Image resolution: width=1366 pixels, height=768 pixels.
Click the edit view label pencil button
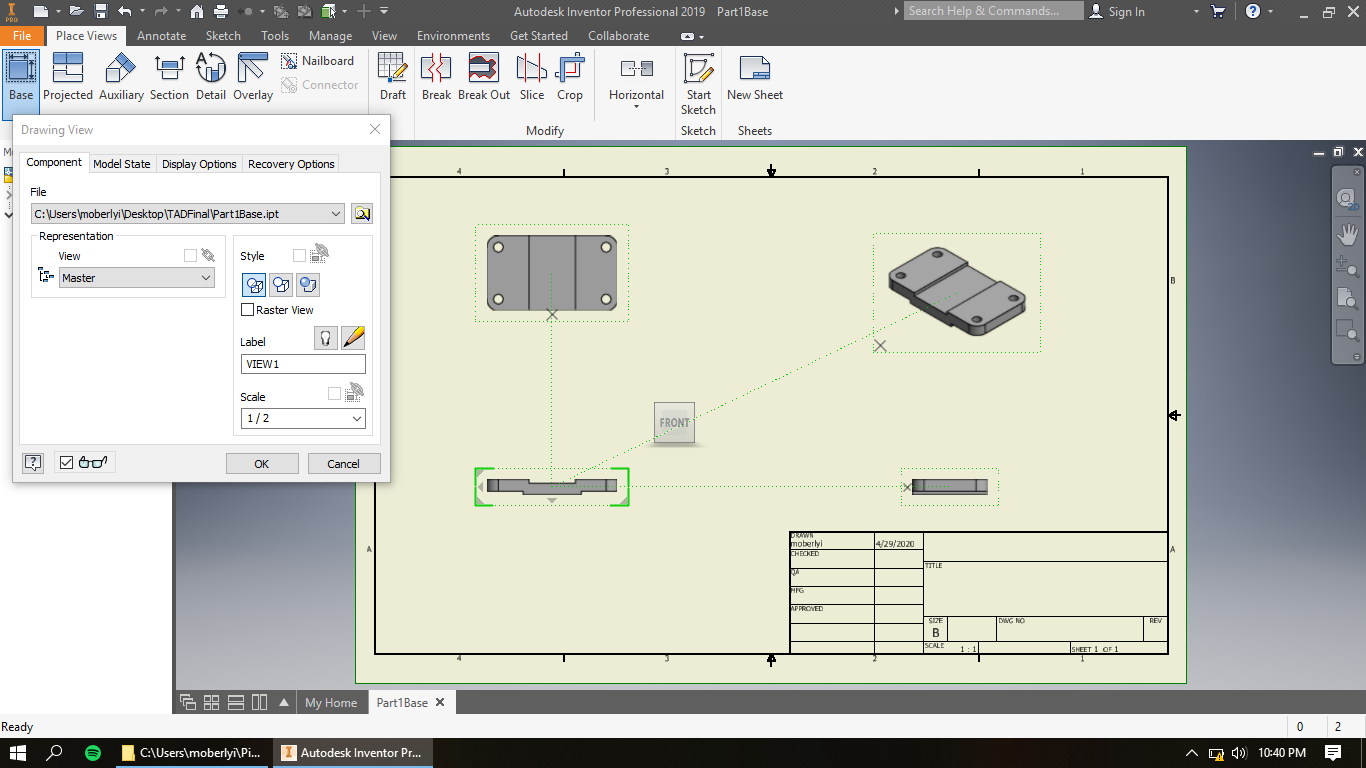pyautogui.click(x=353, y=338)
